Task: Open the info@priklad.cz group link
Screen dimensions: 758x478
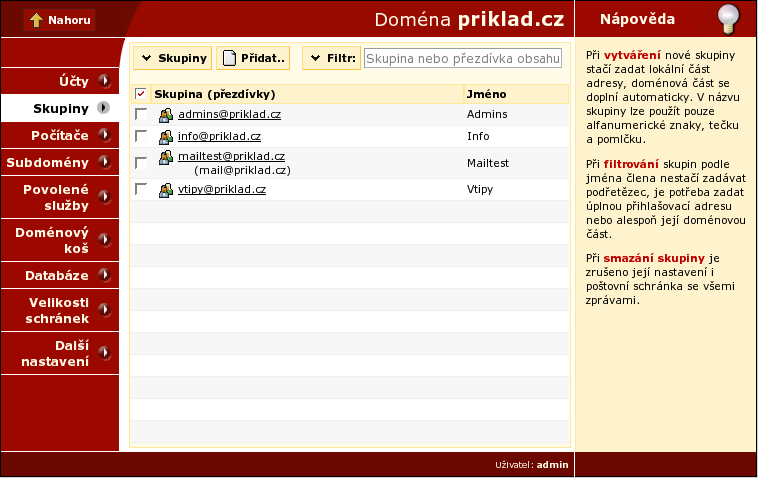Action: click(x=219, y=136)
